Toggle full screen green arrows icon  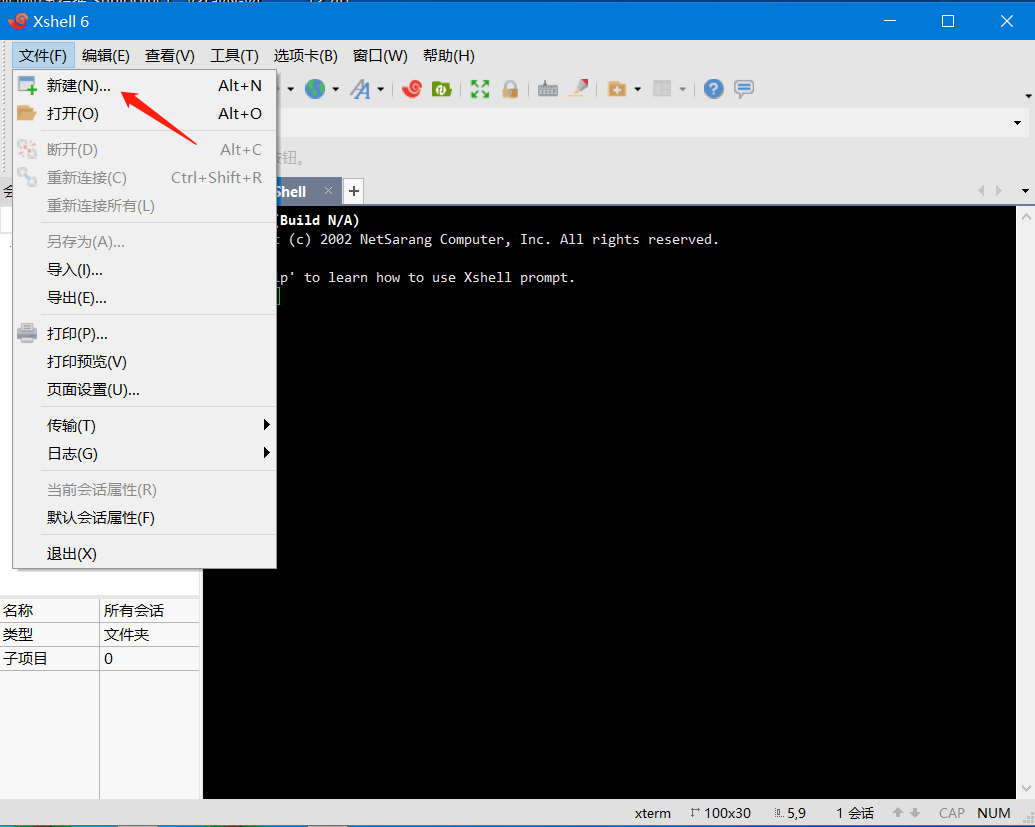pyautogui.click(x=480, y=88)
